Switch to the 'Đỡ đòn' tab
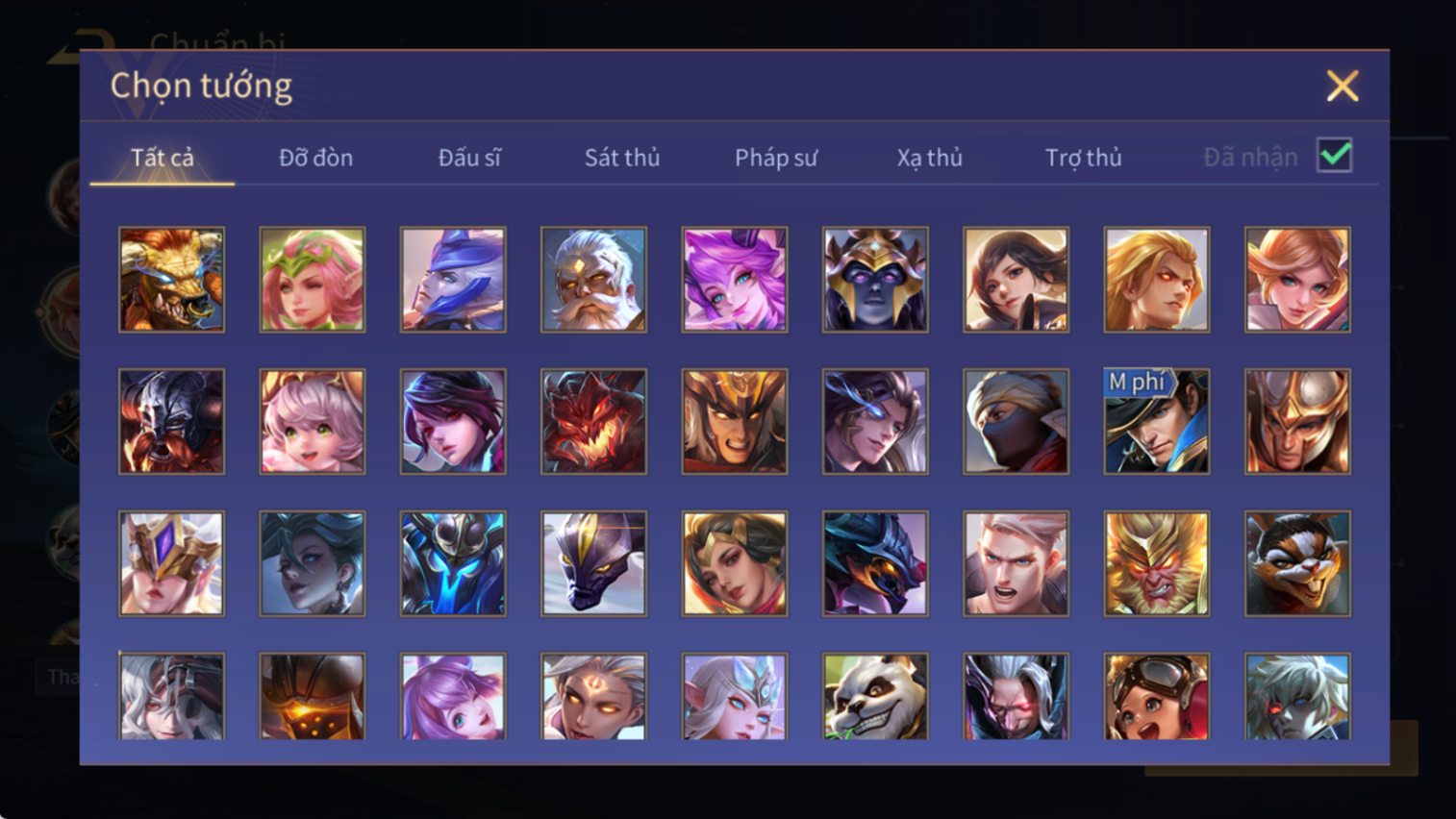 coord(315,158)
